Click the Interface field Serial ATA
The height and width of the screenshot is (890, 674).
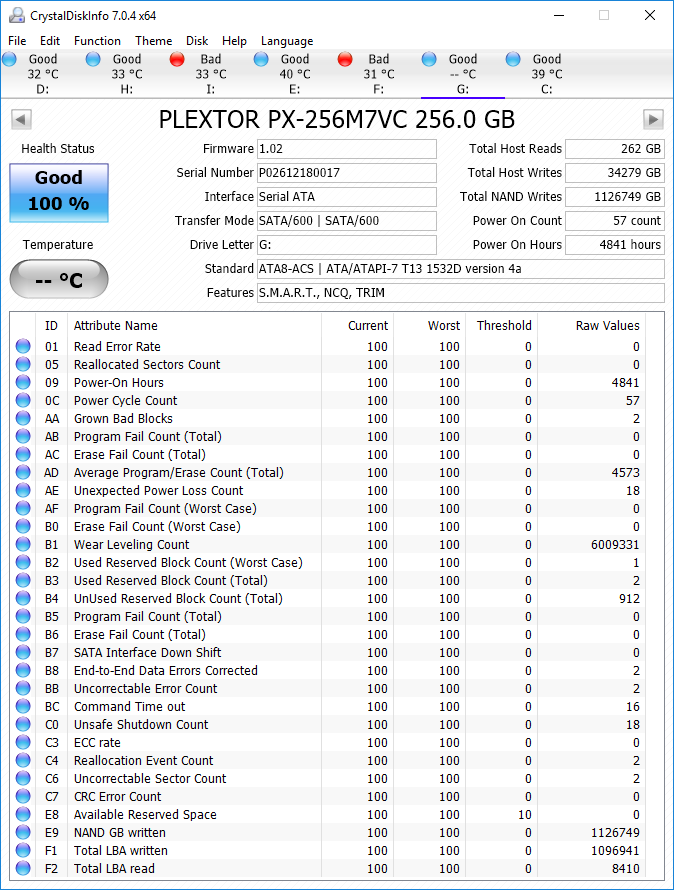pyautogui.click(x=347, y=196)
